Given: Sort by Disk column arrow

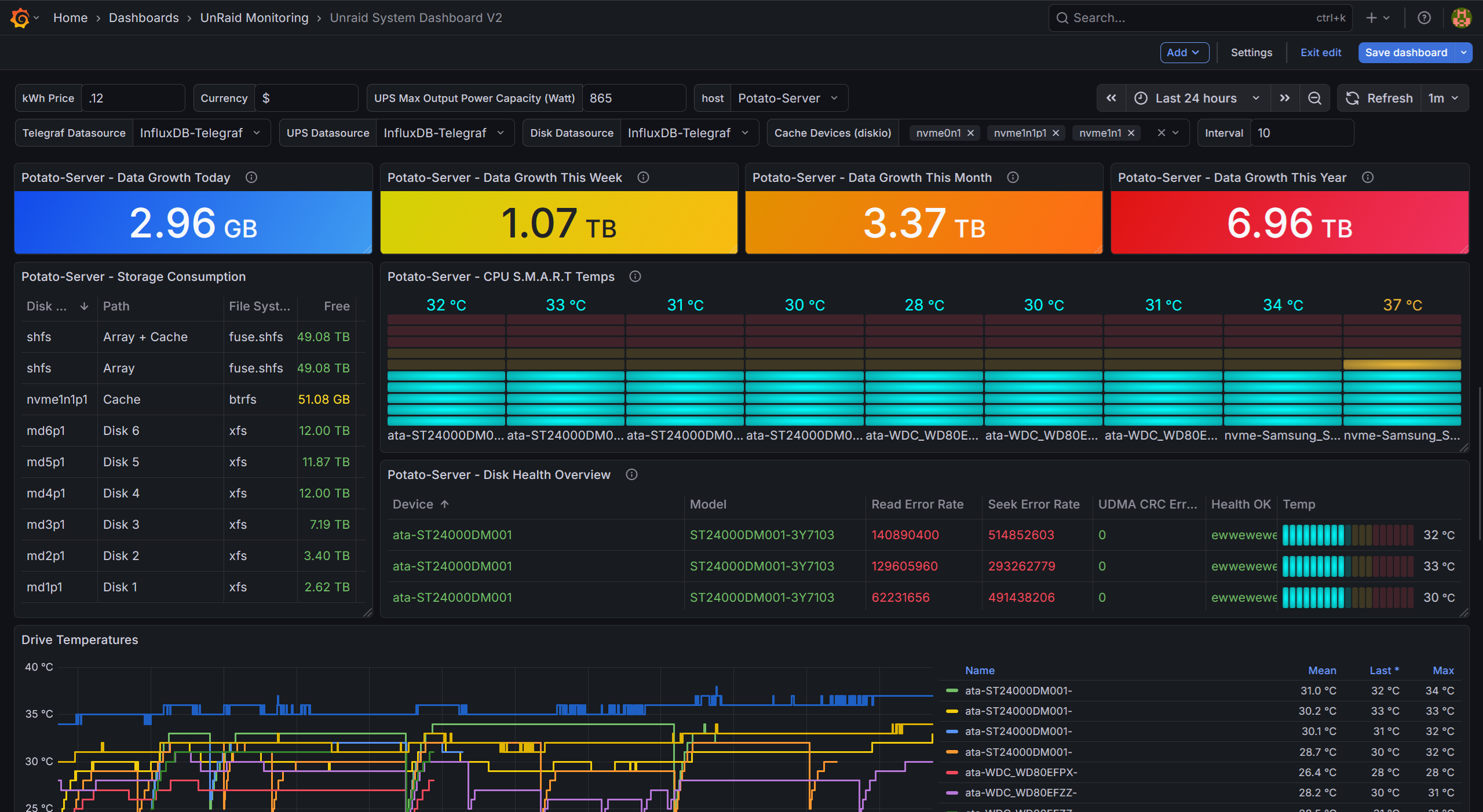Looking at the screenshot, I should pos(84,306).
